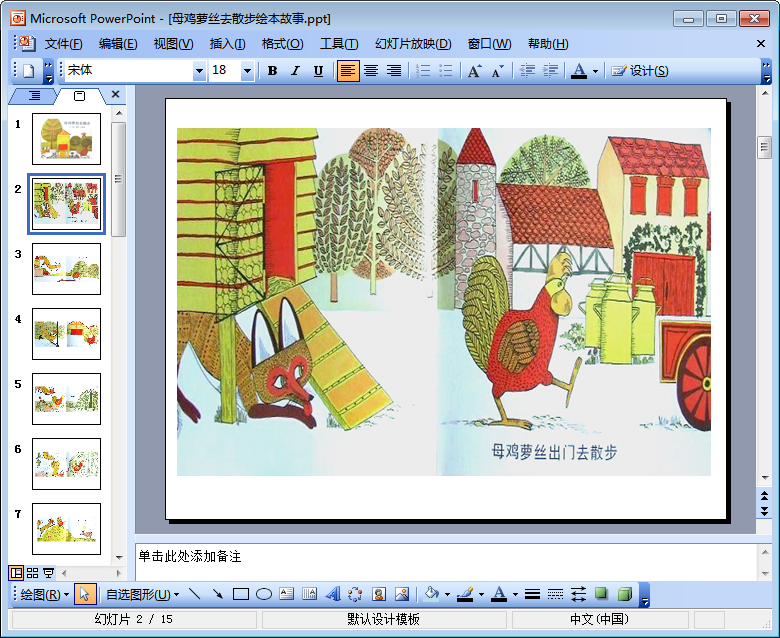Open the 格式(O) menu
The width and height of the screenshot is (780, 638).
(x=283, y=44)
